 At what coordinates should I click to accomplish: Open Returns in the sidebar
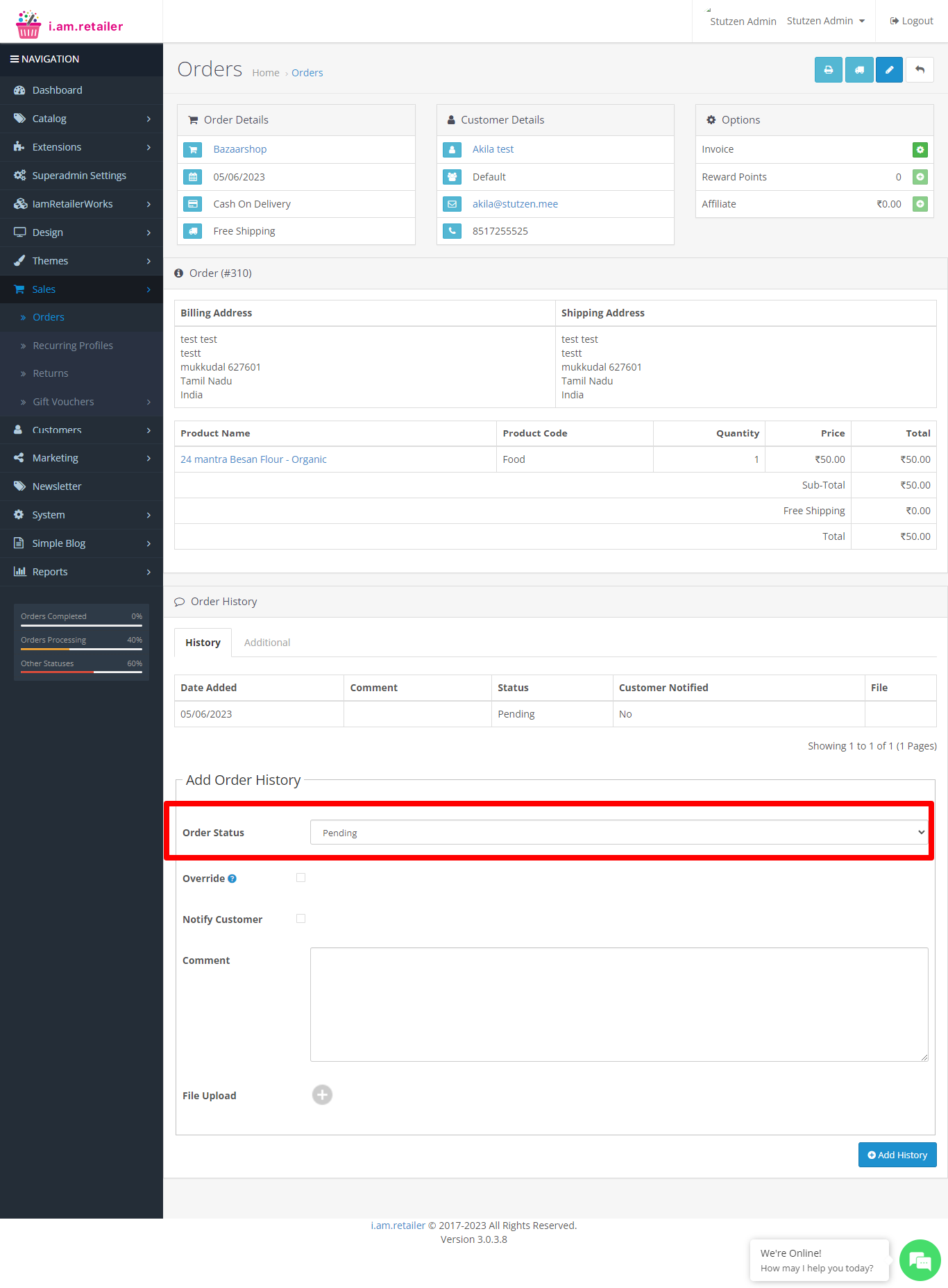point(51,373)
